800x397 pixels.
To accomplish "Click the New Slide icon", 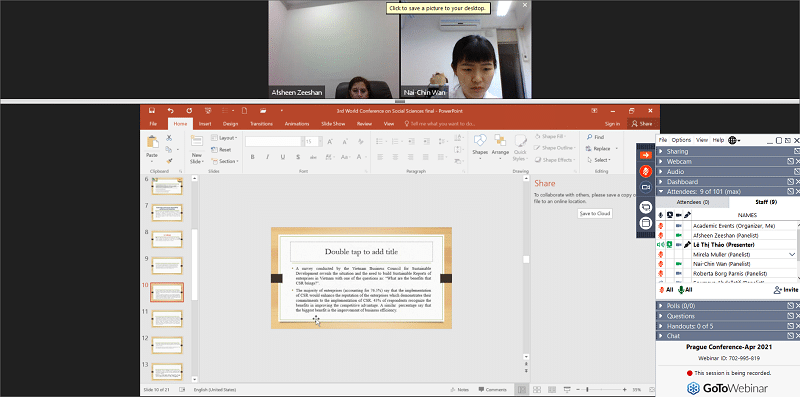I will 197,149.
